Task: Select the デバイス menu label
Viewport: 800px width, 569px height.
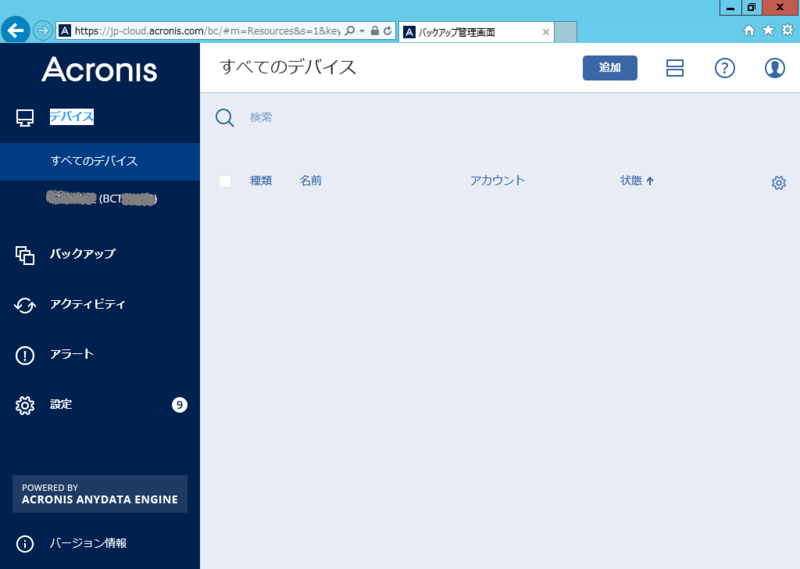Action: pos(71,117)
